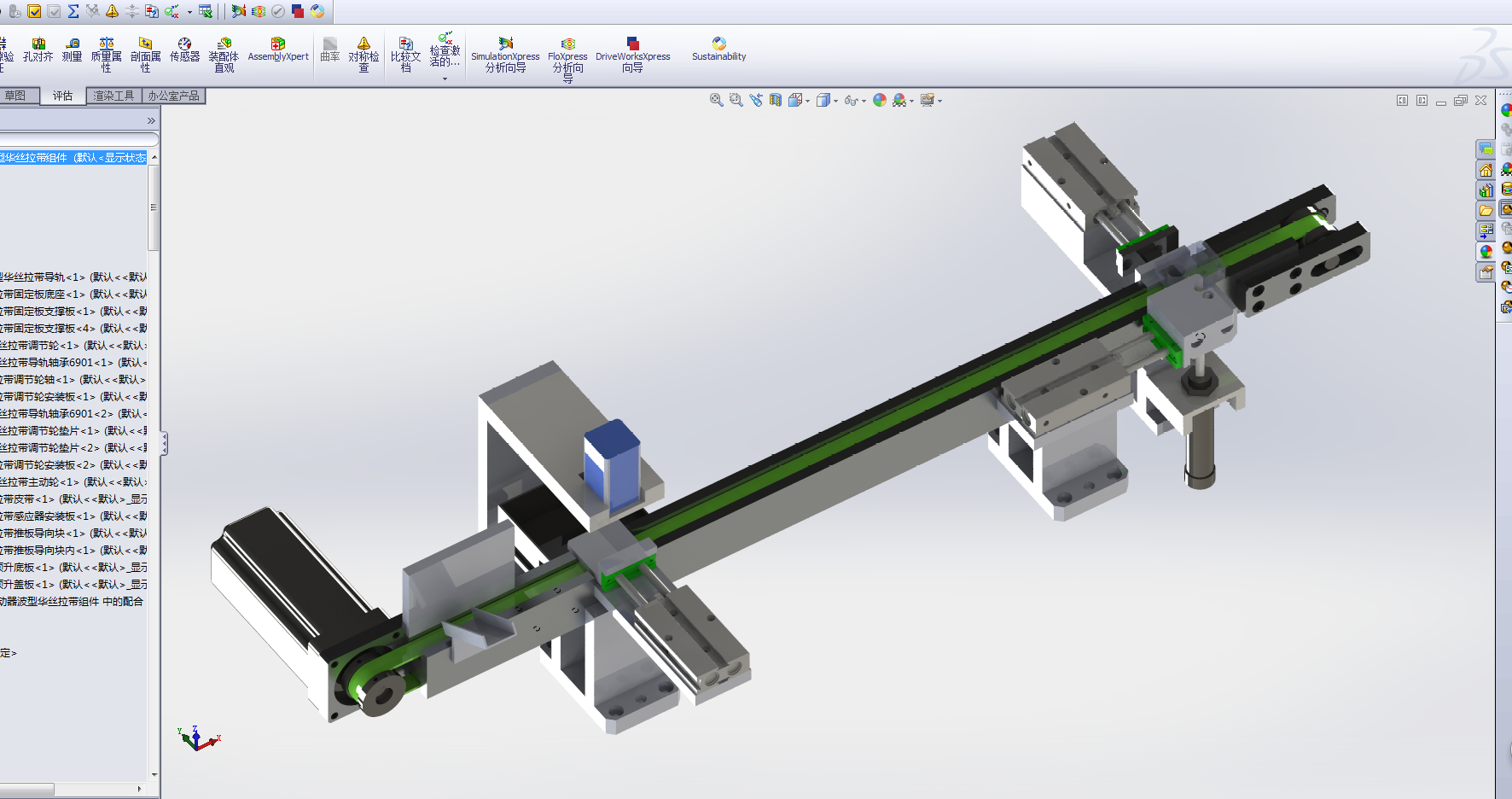Toggle the Section View icon in view toolbar

coord(775,101)
